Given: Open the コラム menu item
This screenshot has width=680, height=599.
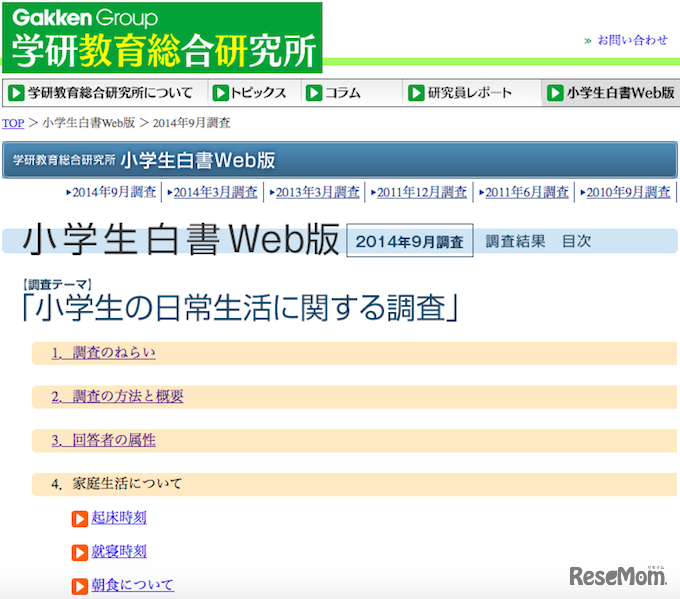Looking at the screenshot, I should click(352, 93).
